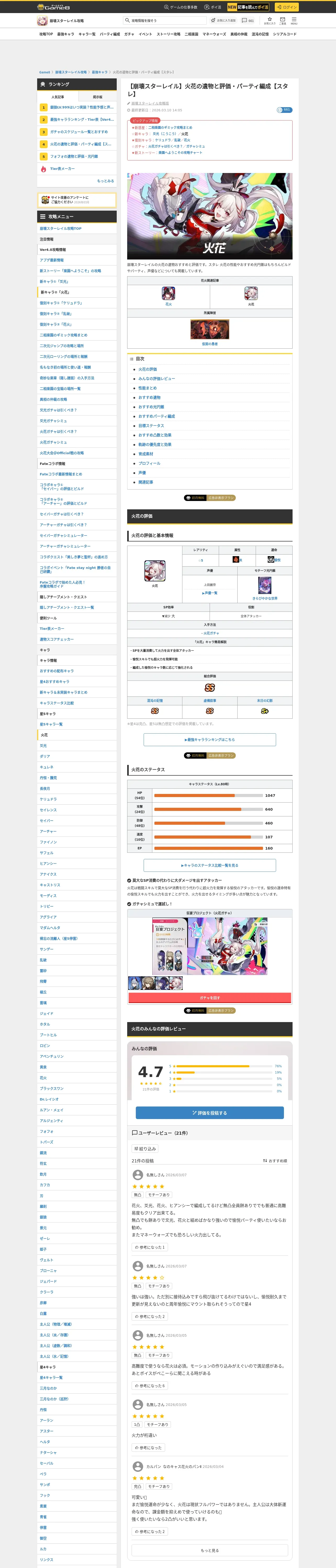Select the パーティ編成 nav menu item
This screenshot has height=1568, width=336.
110,34
